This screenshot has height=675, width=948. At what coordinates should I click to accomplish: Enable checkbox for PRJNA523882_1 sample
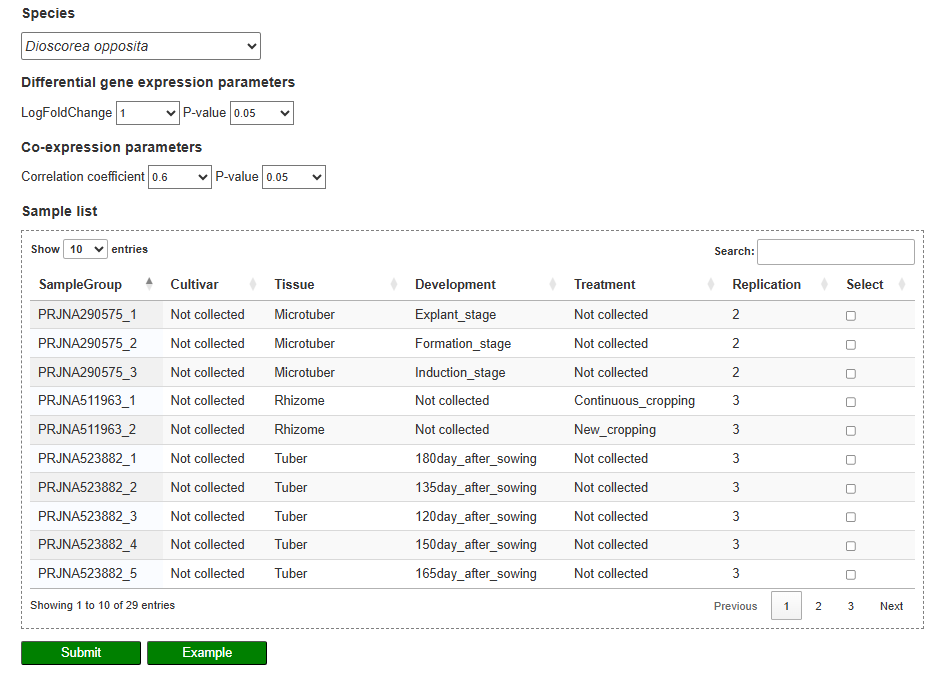[851, 460]
